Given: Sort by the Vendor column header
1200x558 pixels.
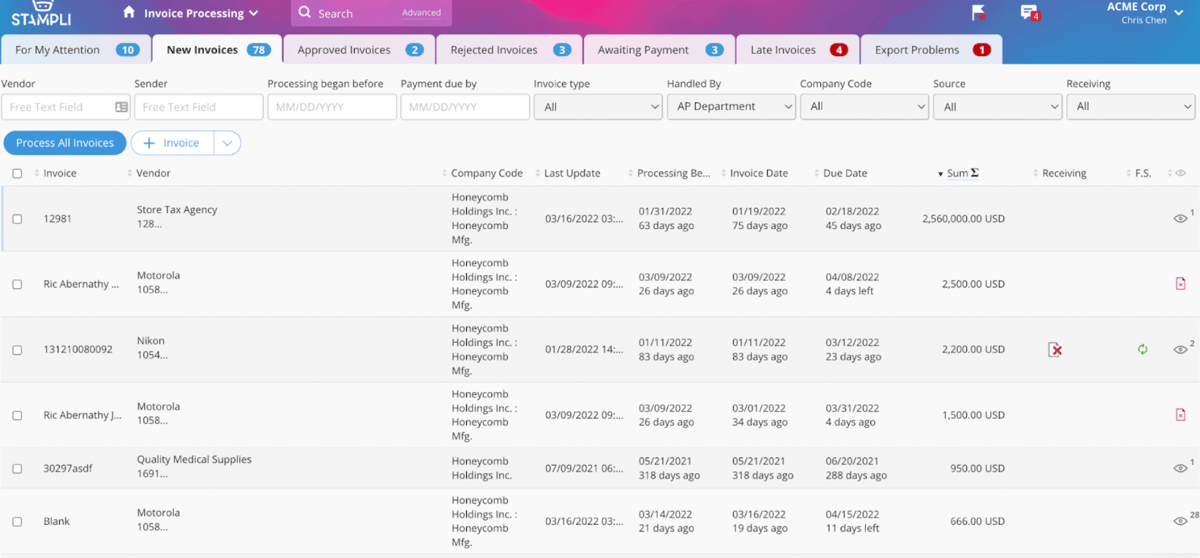Looking at the screenshot, I should coord(153,173).
